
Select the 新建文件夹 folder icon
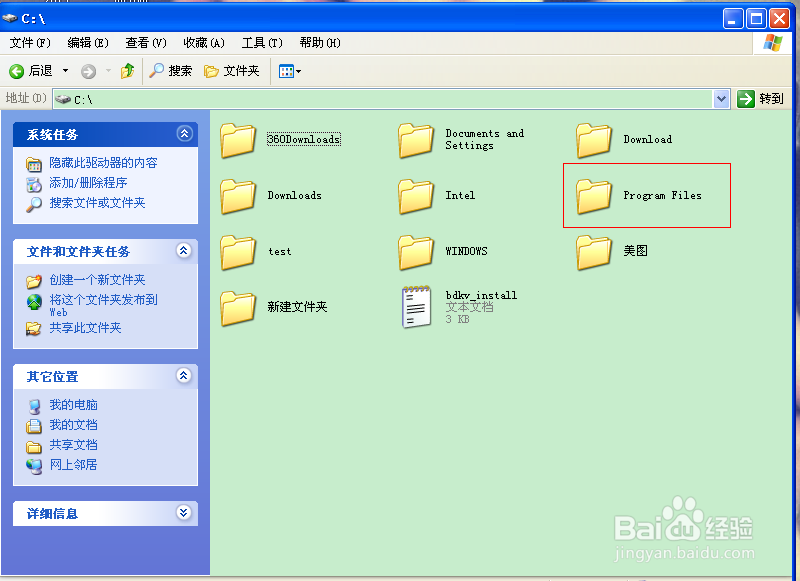pos(238,308)
